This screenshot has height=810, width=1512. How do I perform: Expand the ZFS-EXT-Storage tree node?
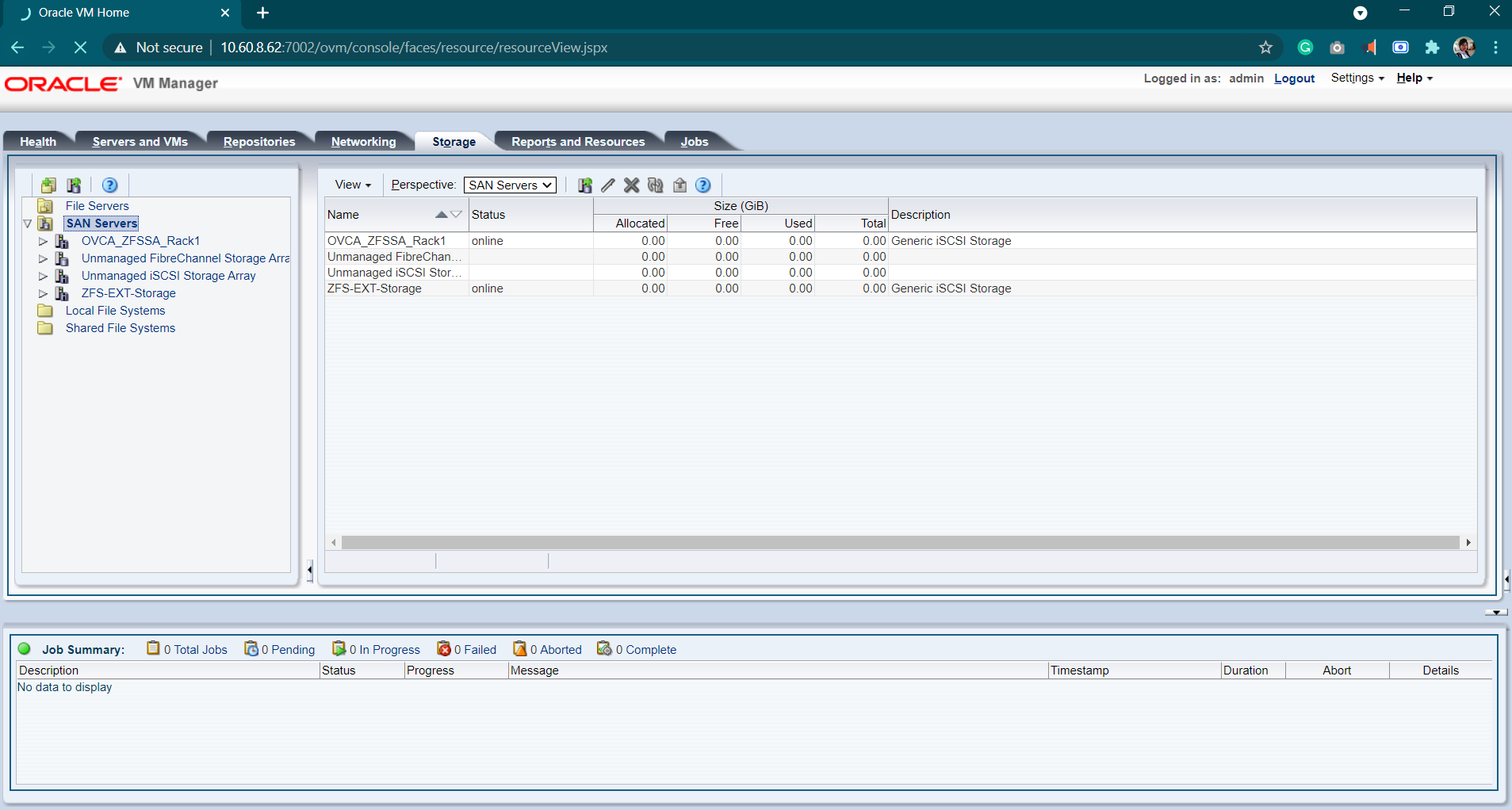tap(44, 293)
